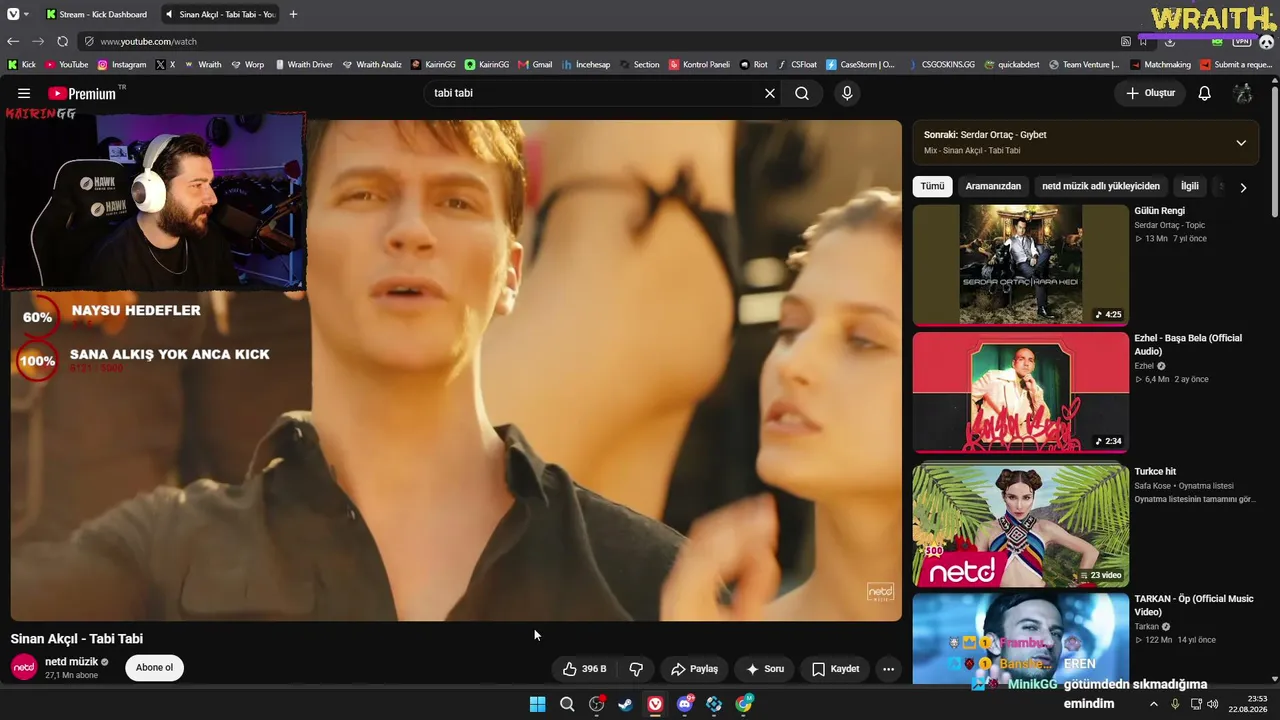Save the video with Kaydet
The image size is (1280, 720).
pyautogui.click(x=835, y=669)
